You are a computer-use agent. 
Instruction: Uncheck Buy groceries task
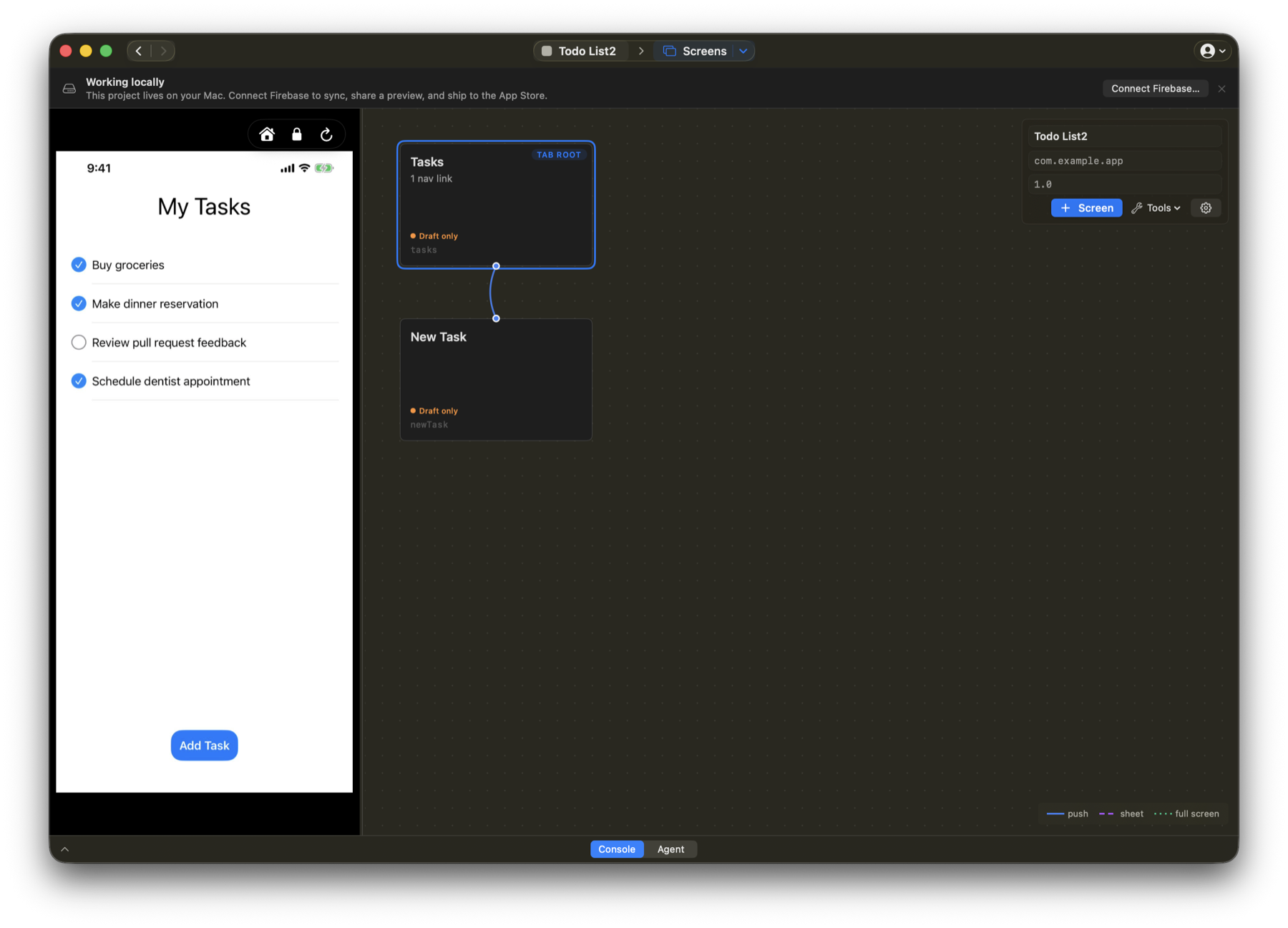[79, 265]
